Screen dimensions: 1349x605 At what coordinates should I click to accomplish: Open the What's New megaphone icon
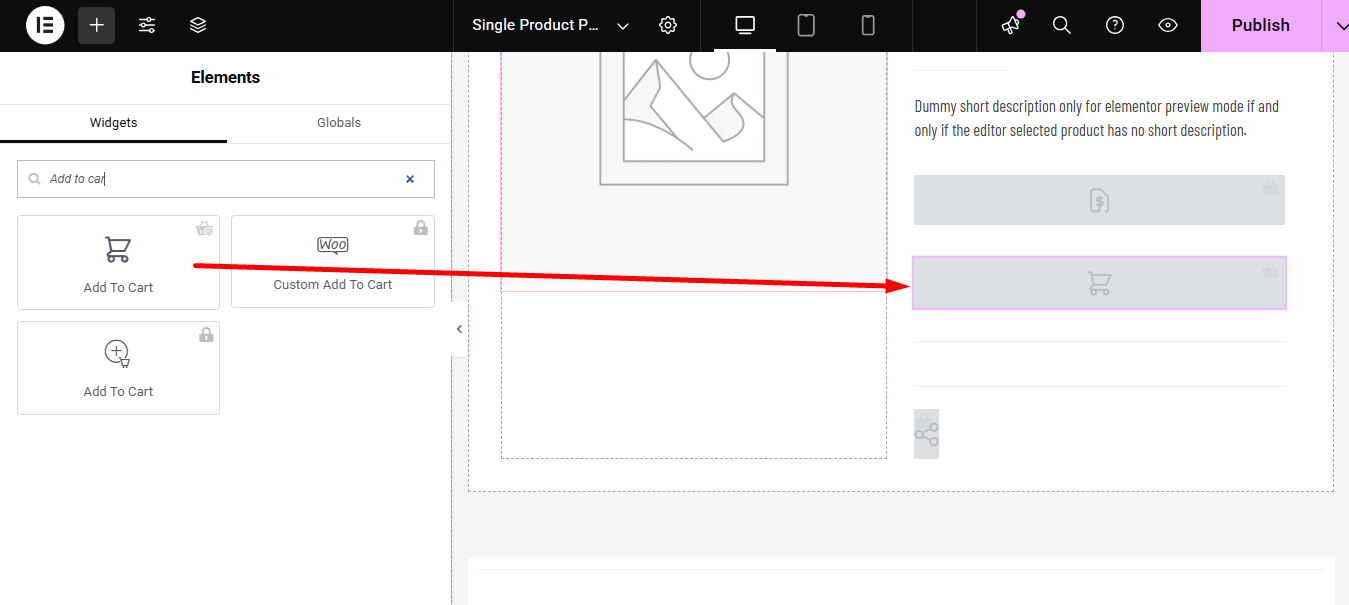click(1009, 25)
